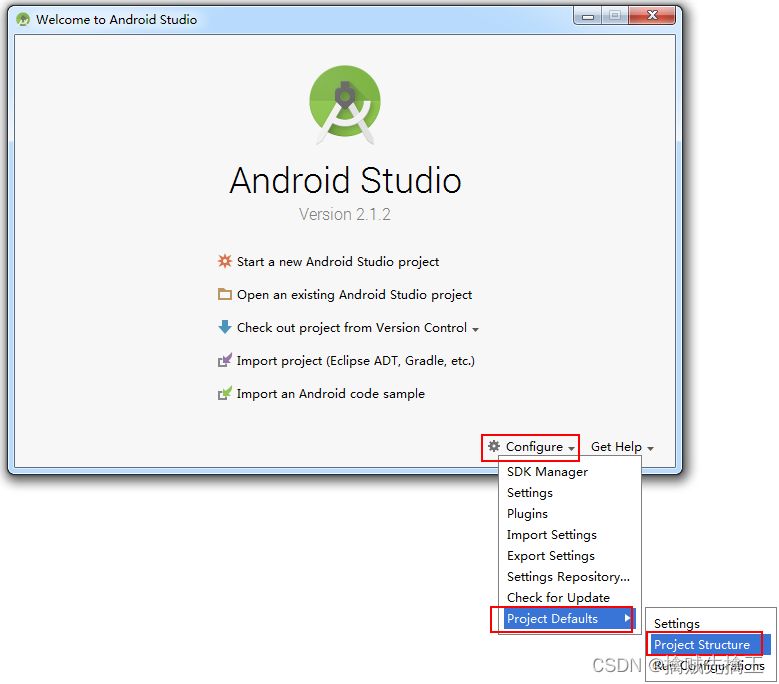The height and width of the screenshot is (684, 779).
Task: Click the purple import icon for Eclipse ADT
Action: pos(225,360)
